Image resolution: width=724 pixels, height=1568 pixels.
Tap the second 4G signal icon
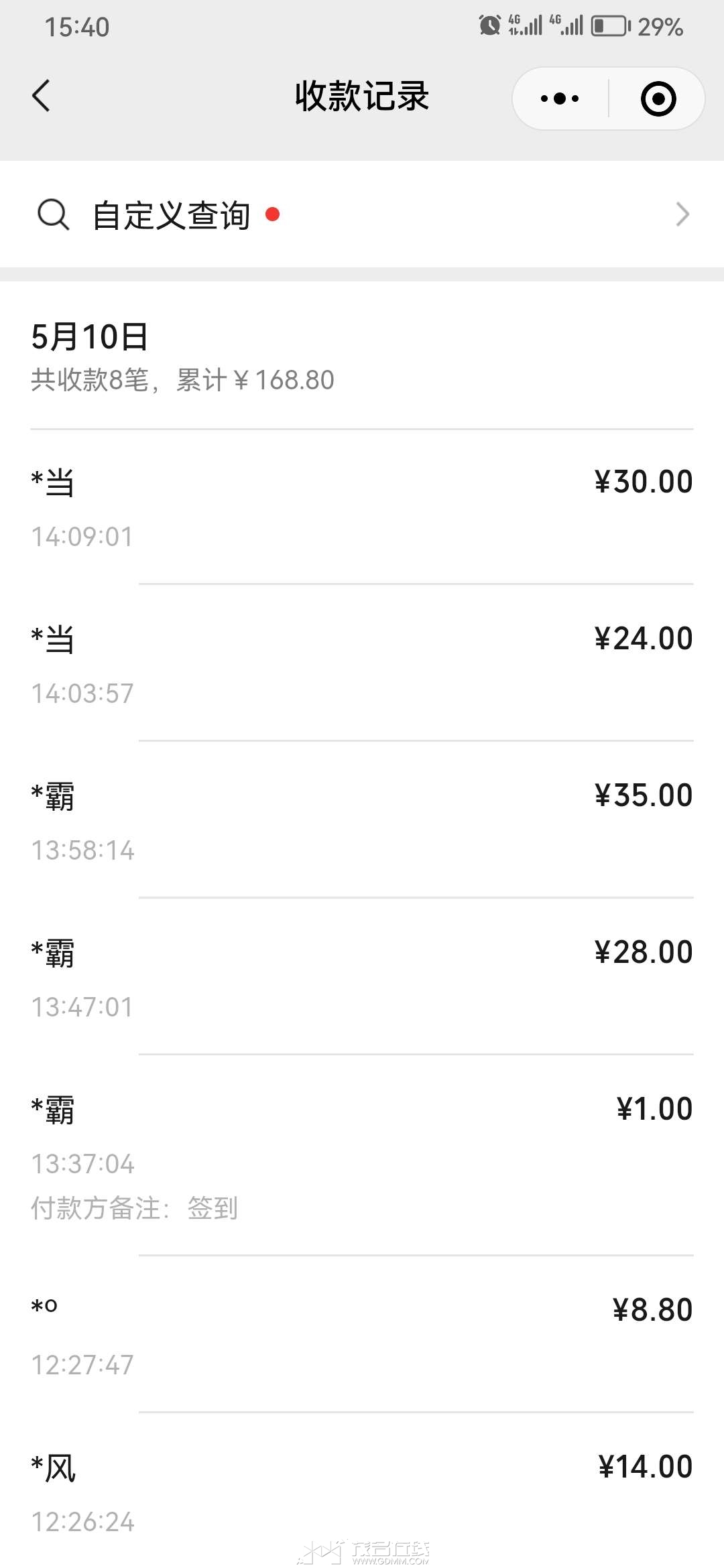point(566,25)
